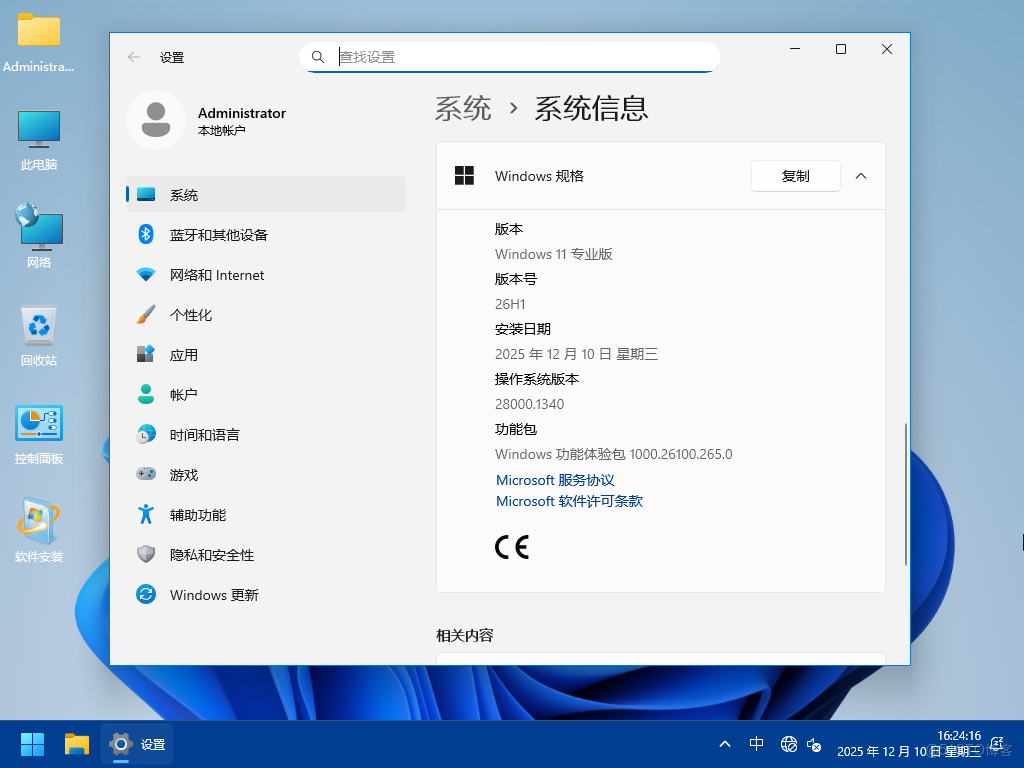
Task: Open the Microsoft 软件许可条款 link
Action: [569, 501]
